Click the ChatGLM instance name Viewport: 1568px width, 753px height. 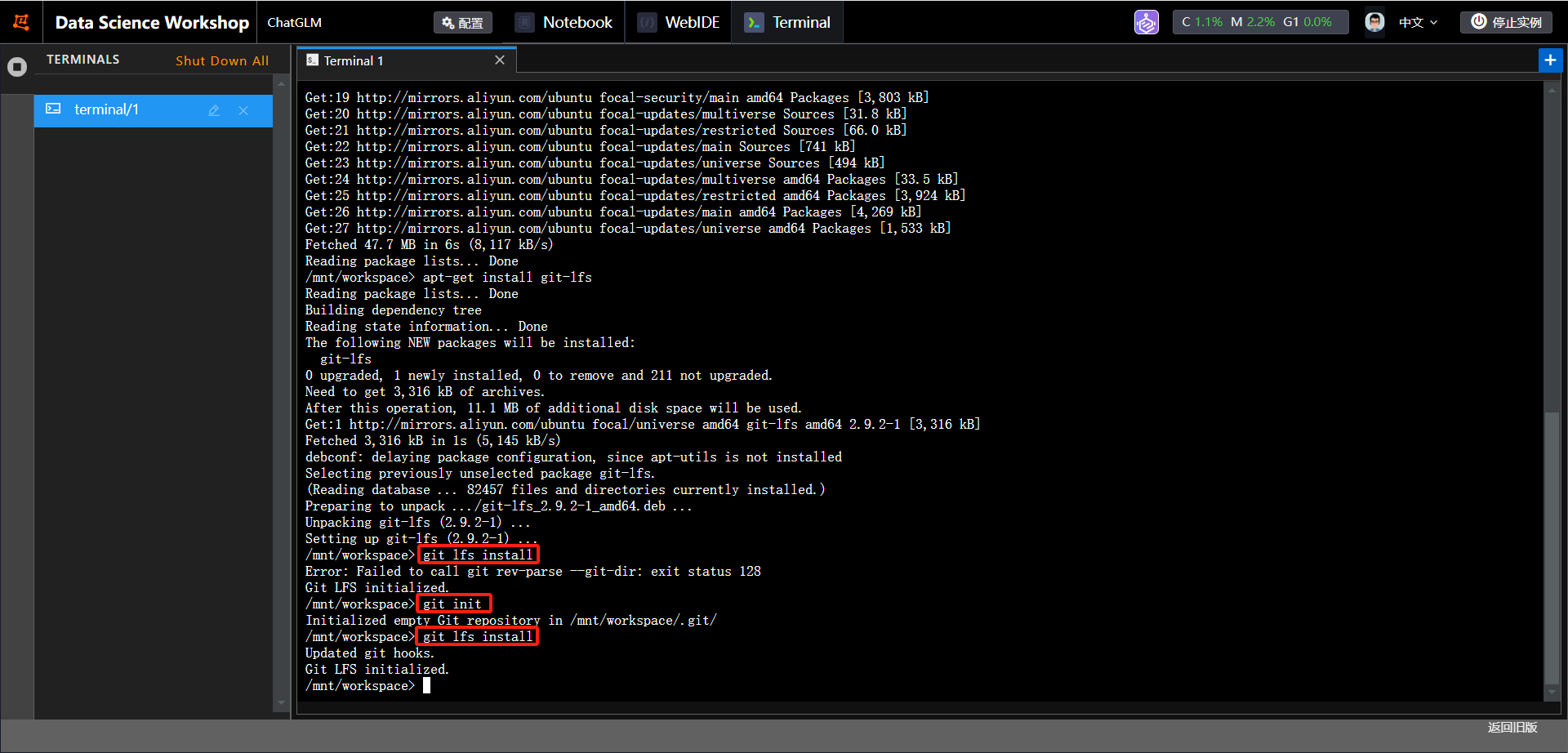coord(295,22)
